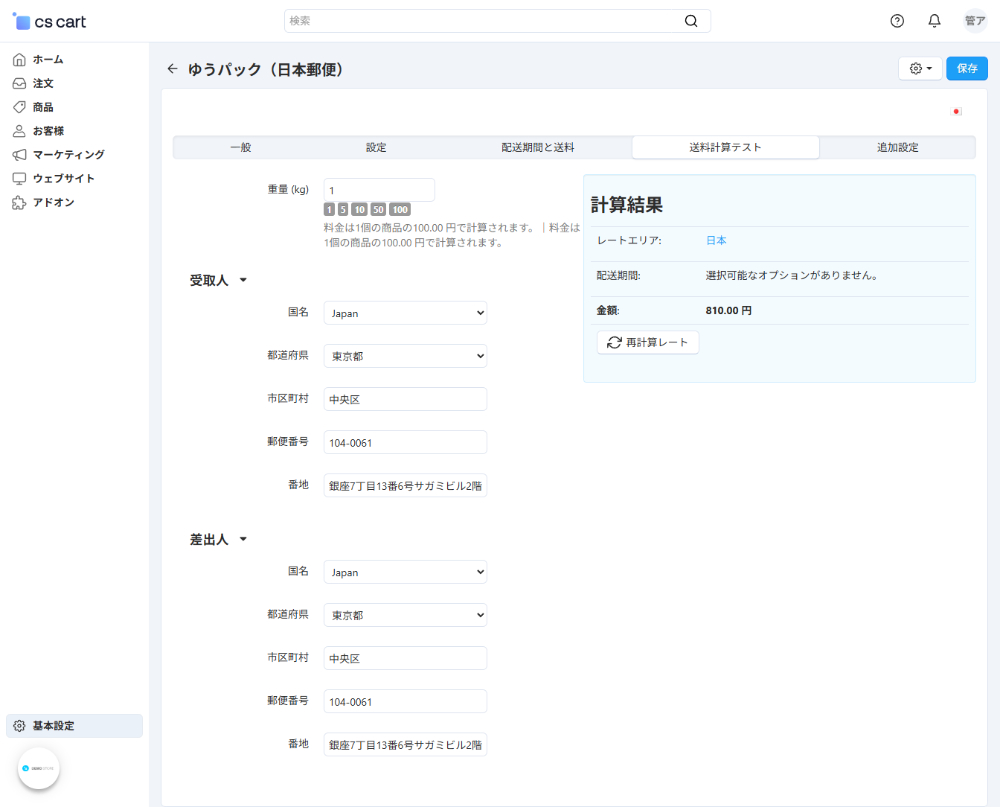The image size is (1000, 807).
Task: Select the ウェブサイト monitor icon
Action: coord(18,178)
